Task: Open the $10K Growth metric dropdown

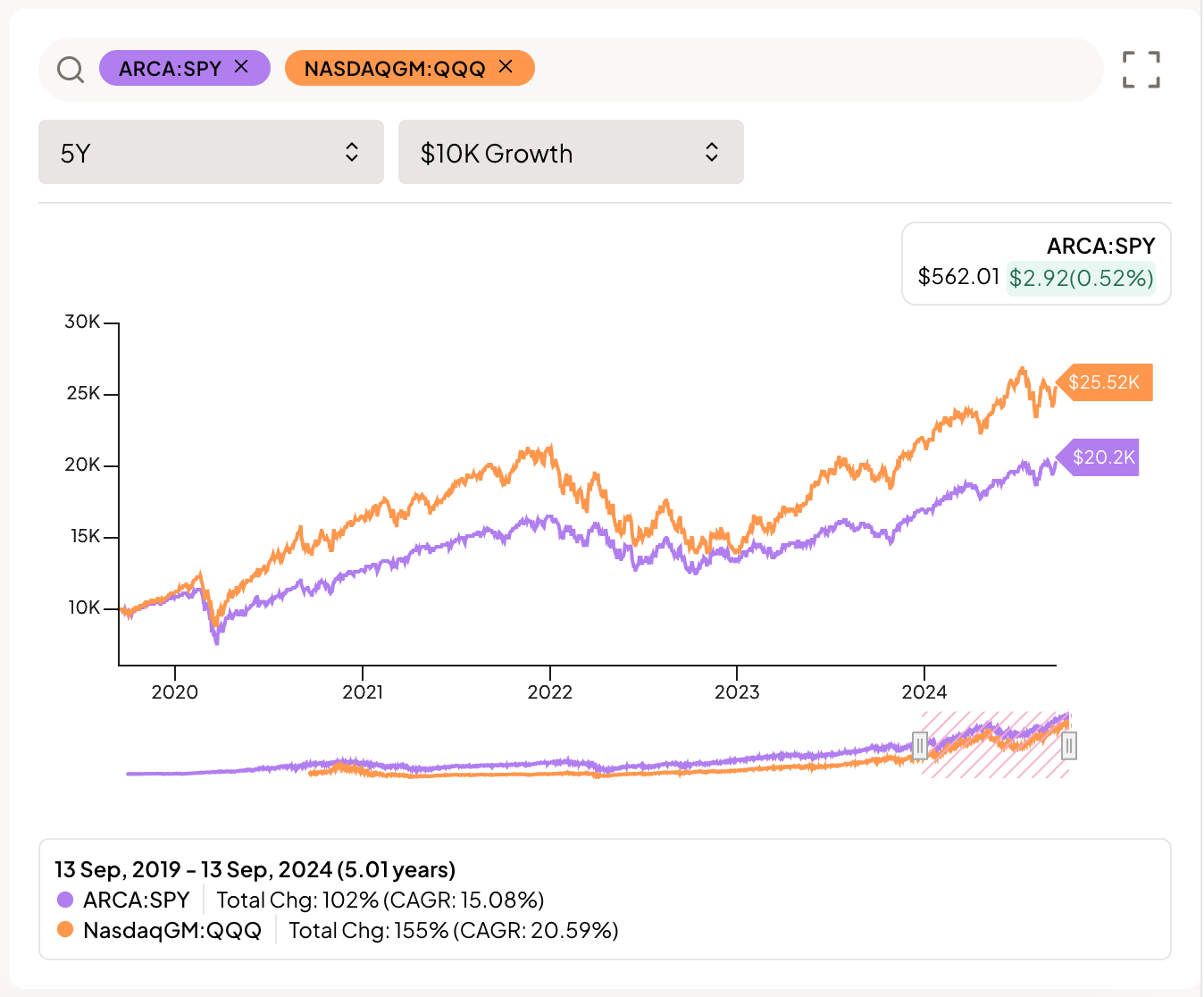Action: point(571,153)
